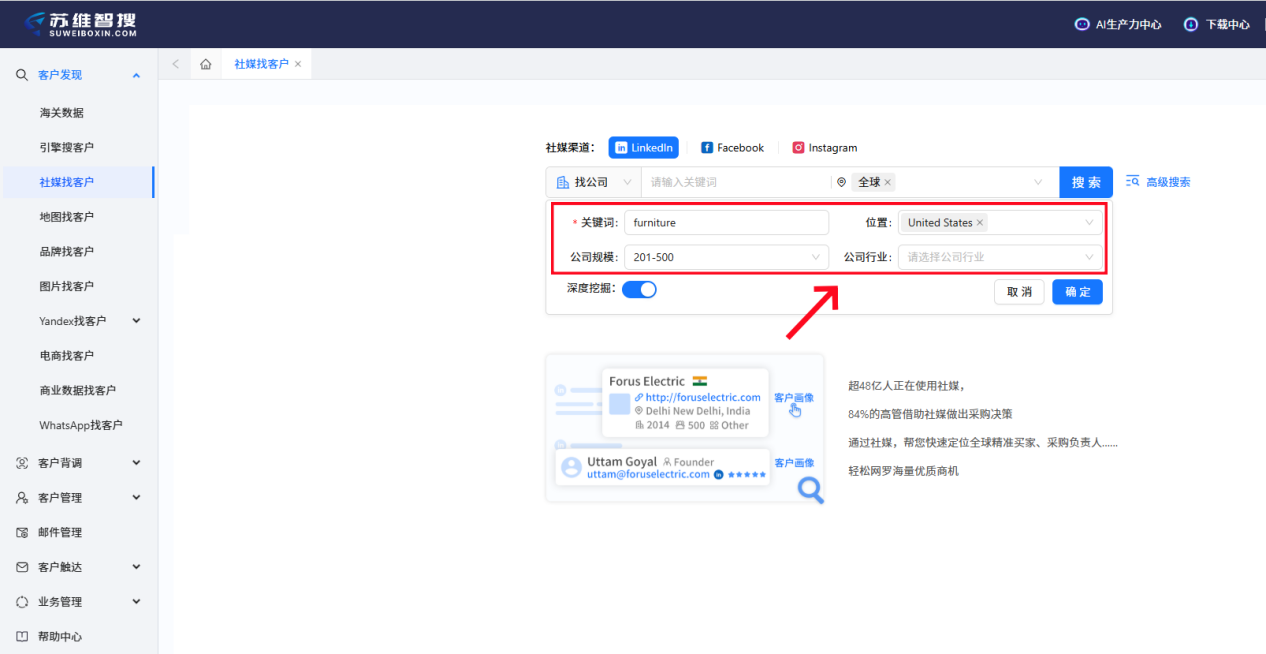Open 高级搜索 advanced search
The height and width of the screenshot is (654, 1266).
1158,182
